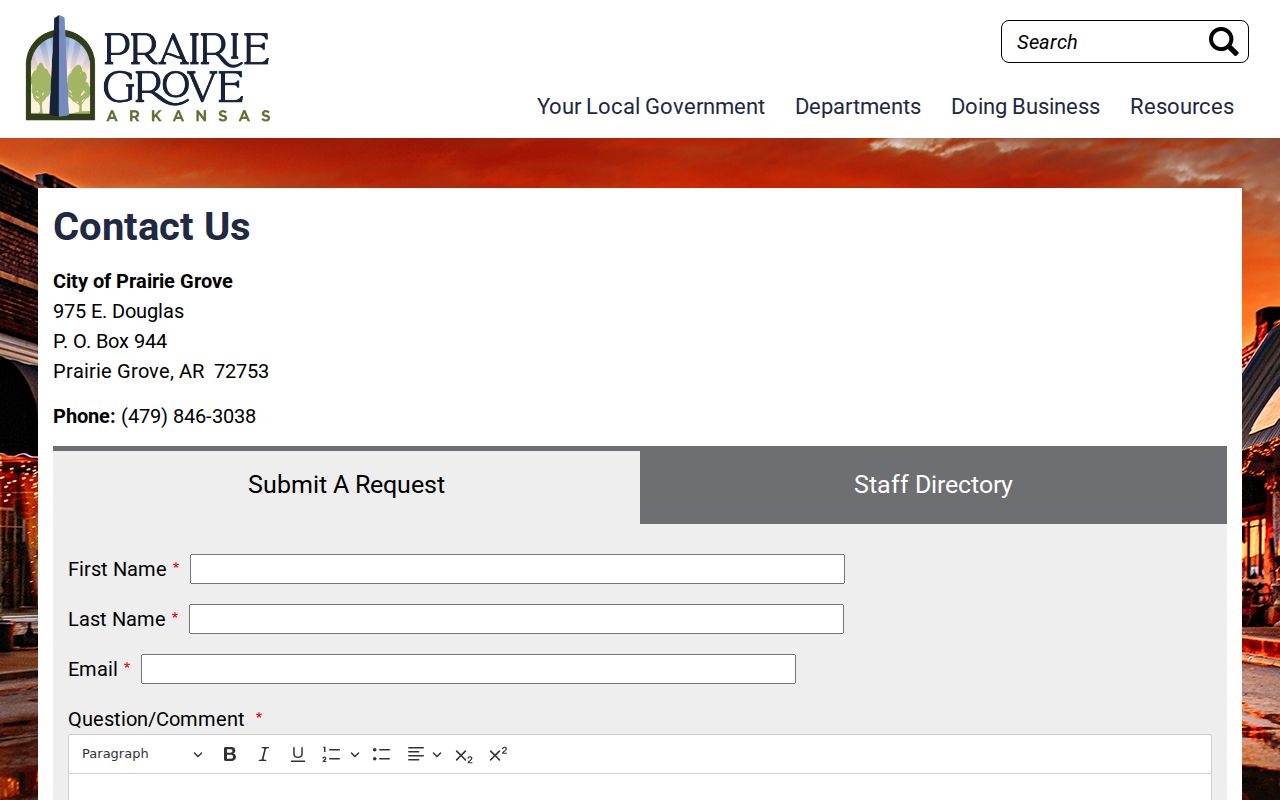
Task: Toggle italic formatting in comment editor
Action: click(x=264, y=754)
